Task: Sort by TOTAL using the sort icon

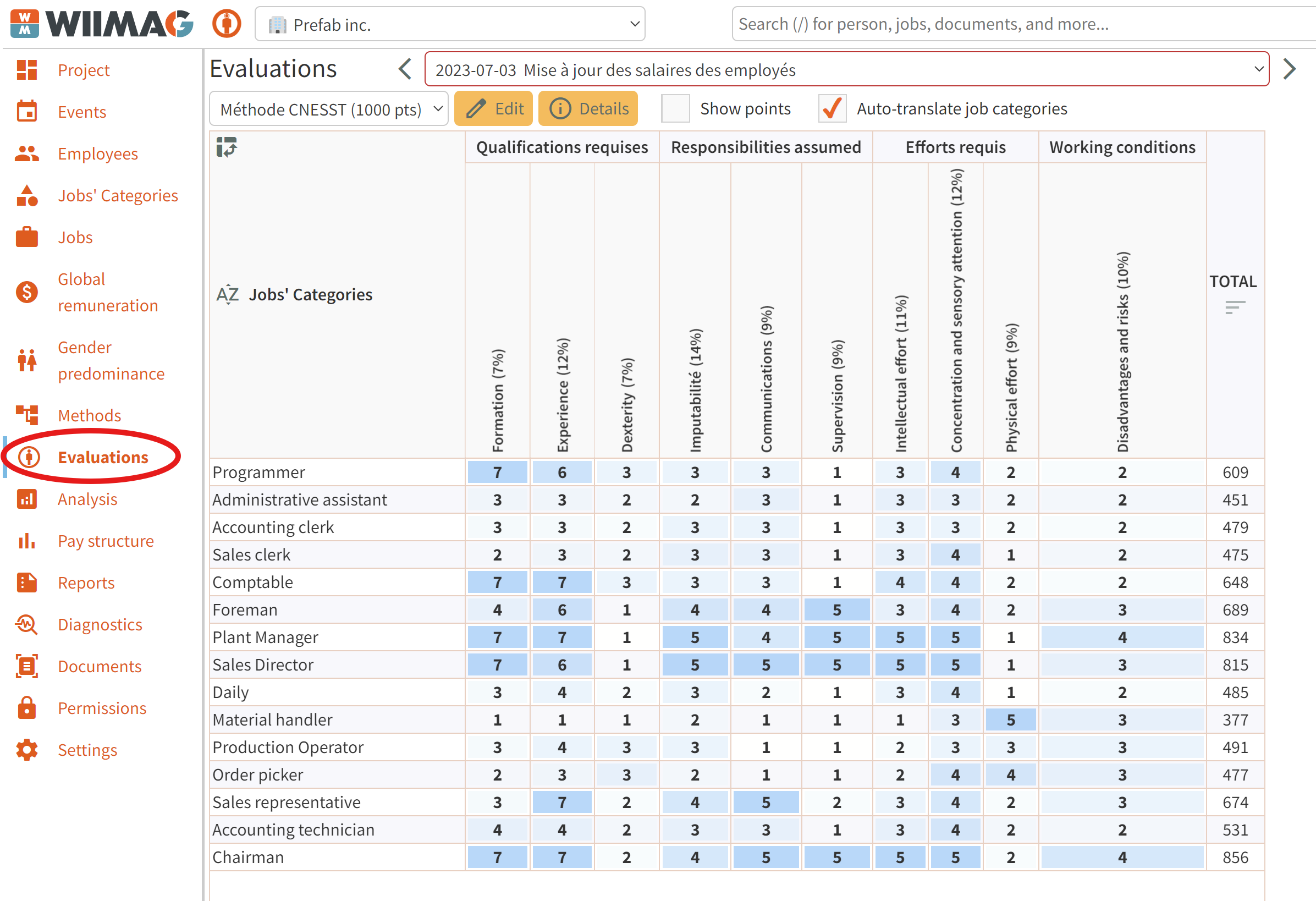Action: click(1235, 307)
